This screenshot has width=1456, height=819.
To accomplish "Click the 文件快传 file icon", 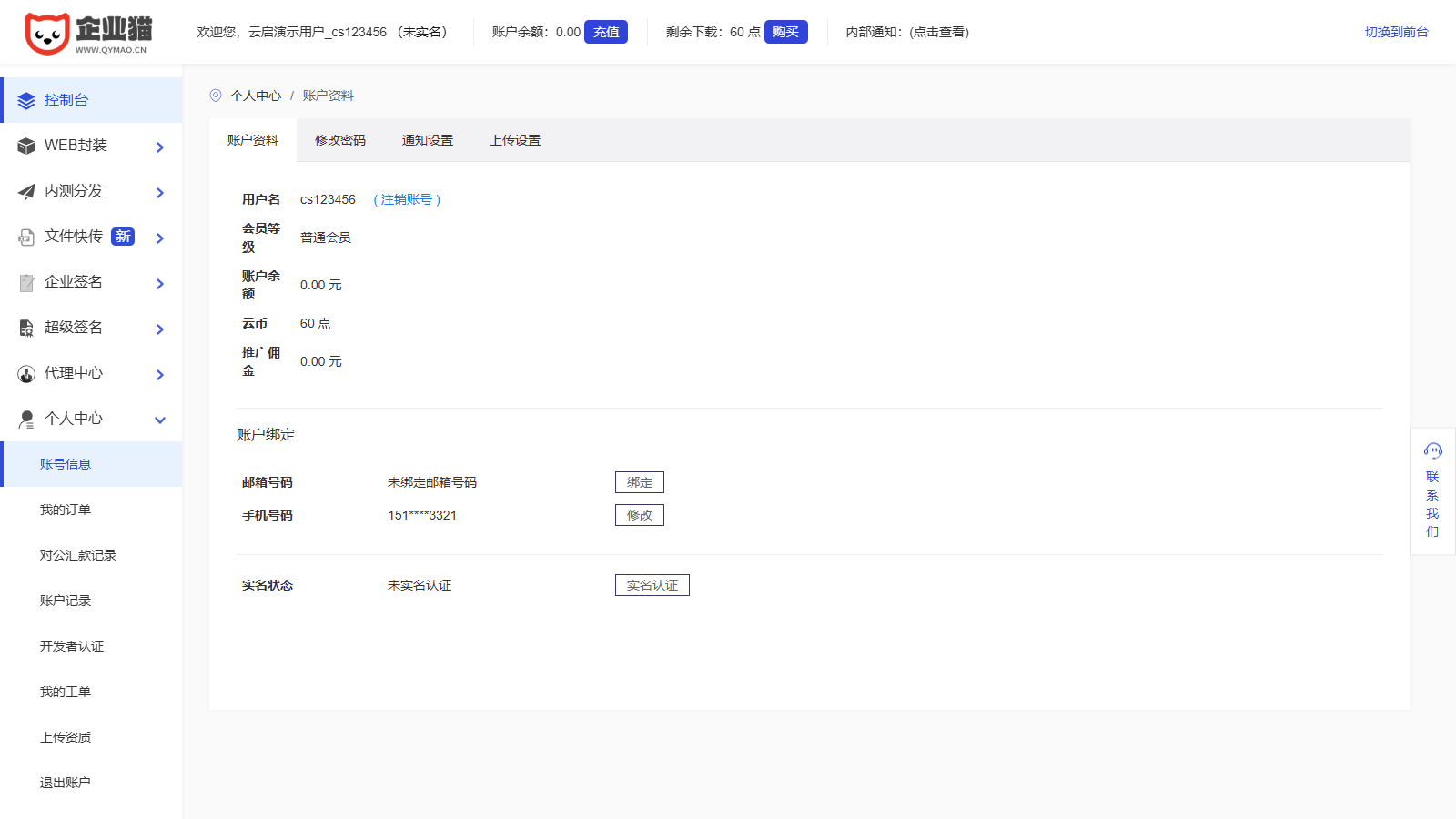I will pyautogui.click(x=26, y=237).
